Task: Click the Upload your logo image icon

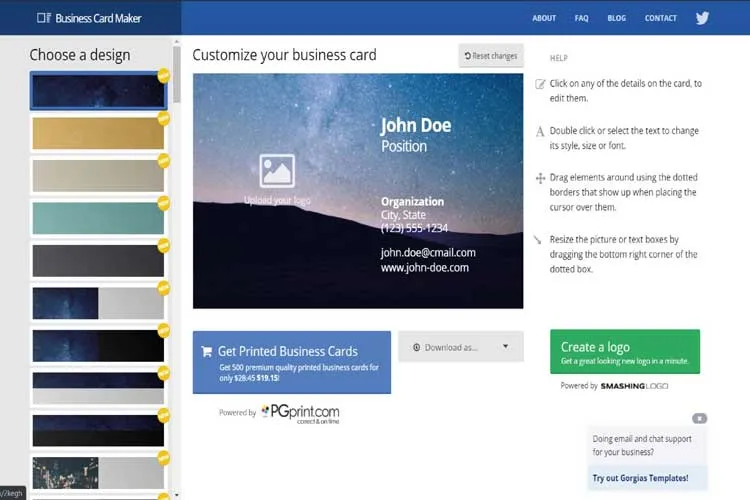Action: point(277,171)
